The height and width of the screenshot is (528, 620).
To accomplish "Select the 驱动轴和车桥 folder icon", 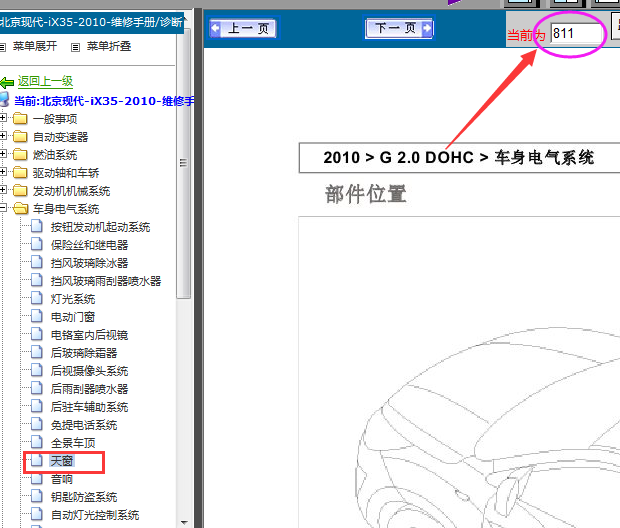I will tap(20, 172).
